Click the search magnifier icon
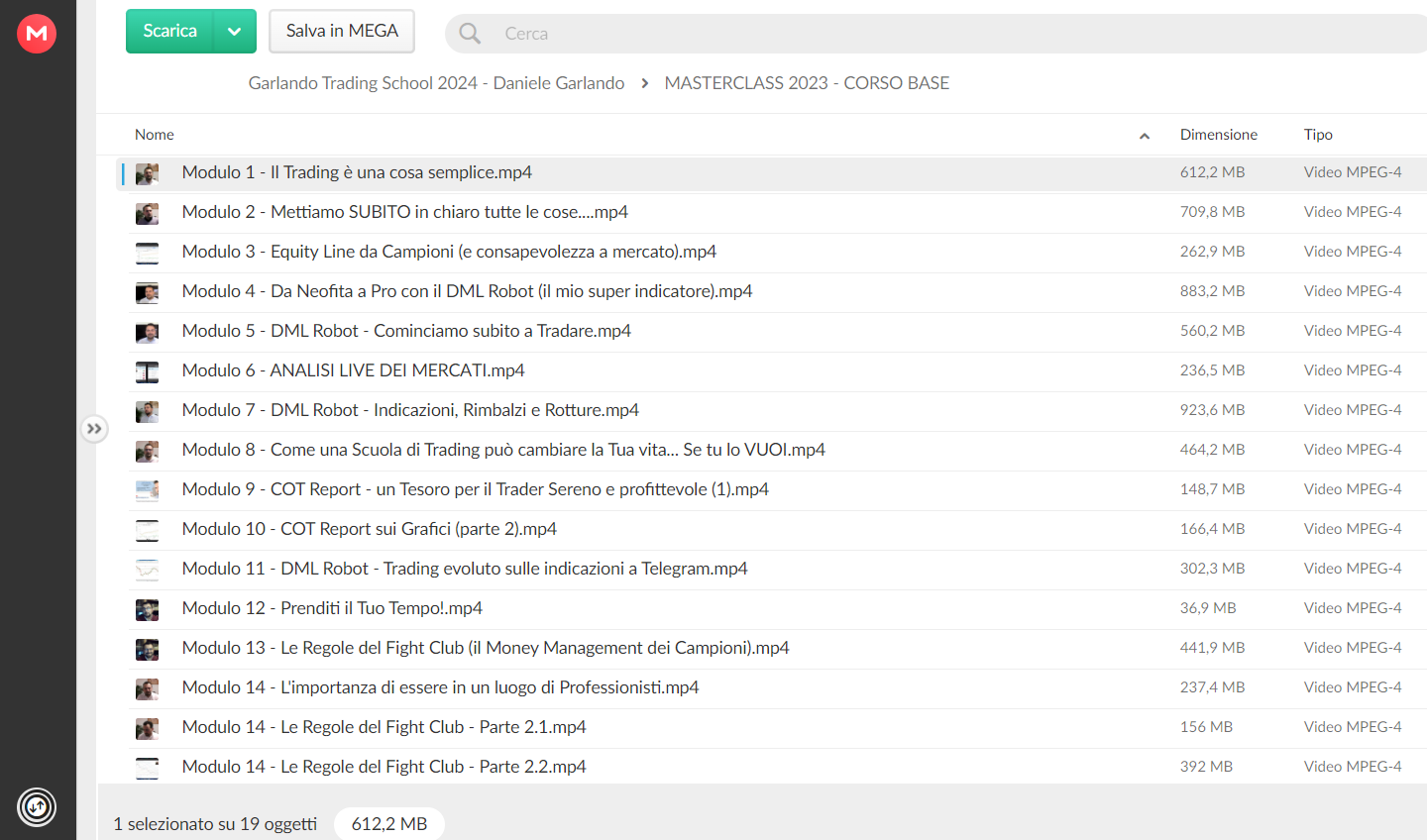Image resolution: width=1427 pixels, height=840 pixels. [x=470, y=34]
